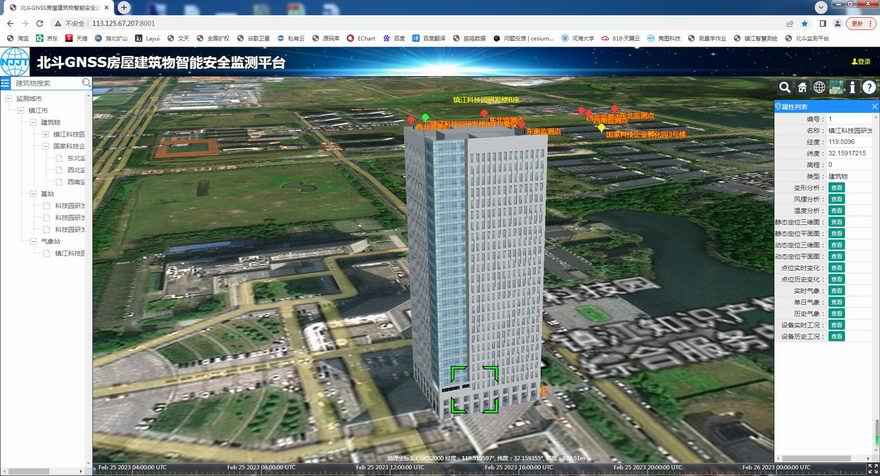Open the 河海大学 bookmark
The height and width of the screenshot is (476, 880).
[x=578, y=38]
